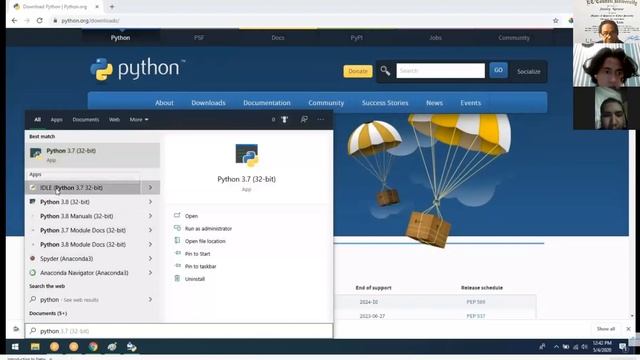This screenshot has height=360, width=640.
Task: Click the Windows search text box
Action: point(179,331)
